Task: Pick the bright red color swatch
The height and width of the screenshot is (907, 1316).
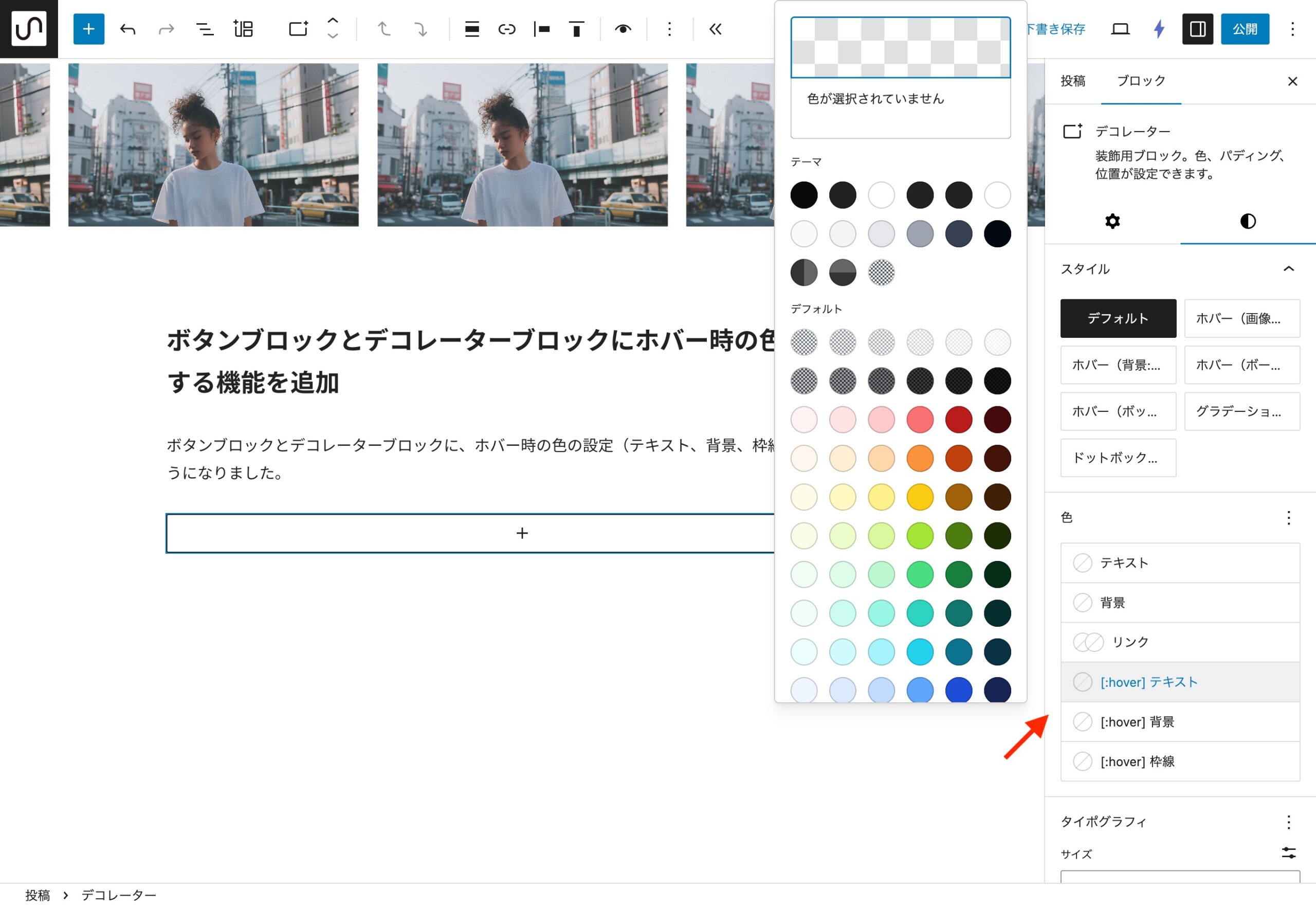Action: point(958,420)
